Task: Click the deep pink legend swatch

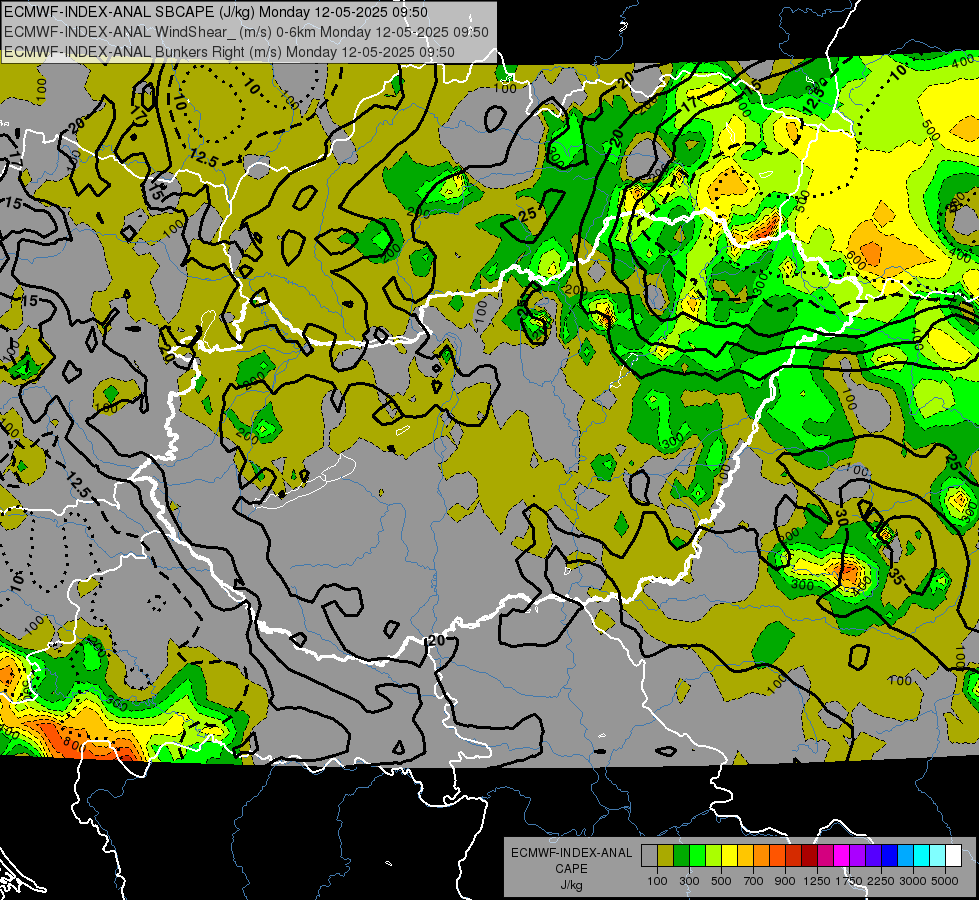Action: point(825,855)
